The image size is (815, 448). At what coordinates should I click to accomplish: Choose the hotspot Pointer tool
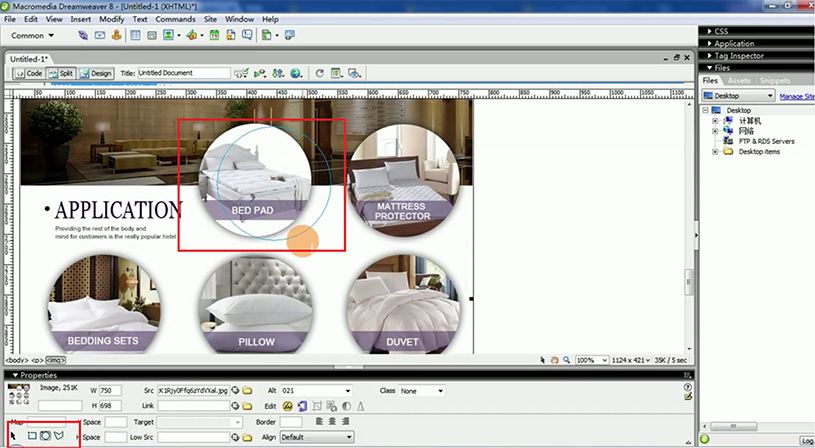point(14,437)
